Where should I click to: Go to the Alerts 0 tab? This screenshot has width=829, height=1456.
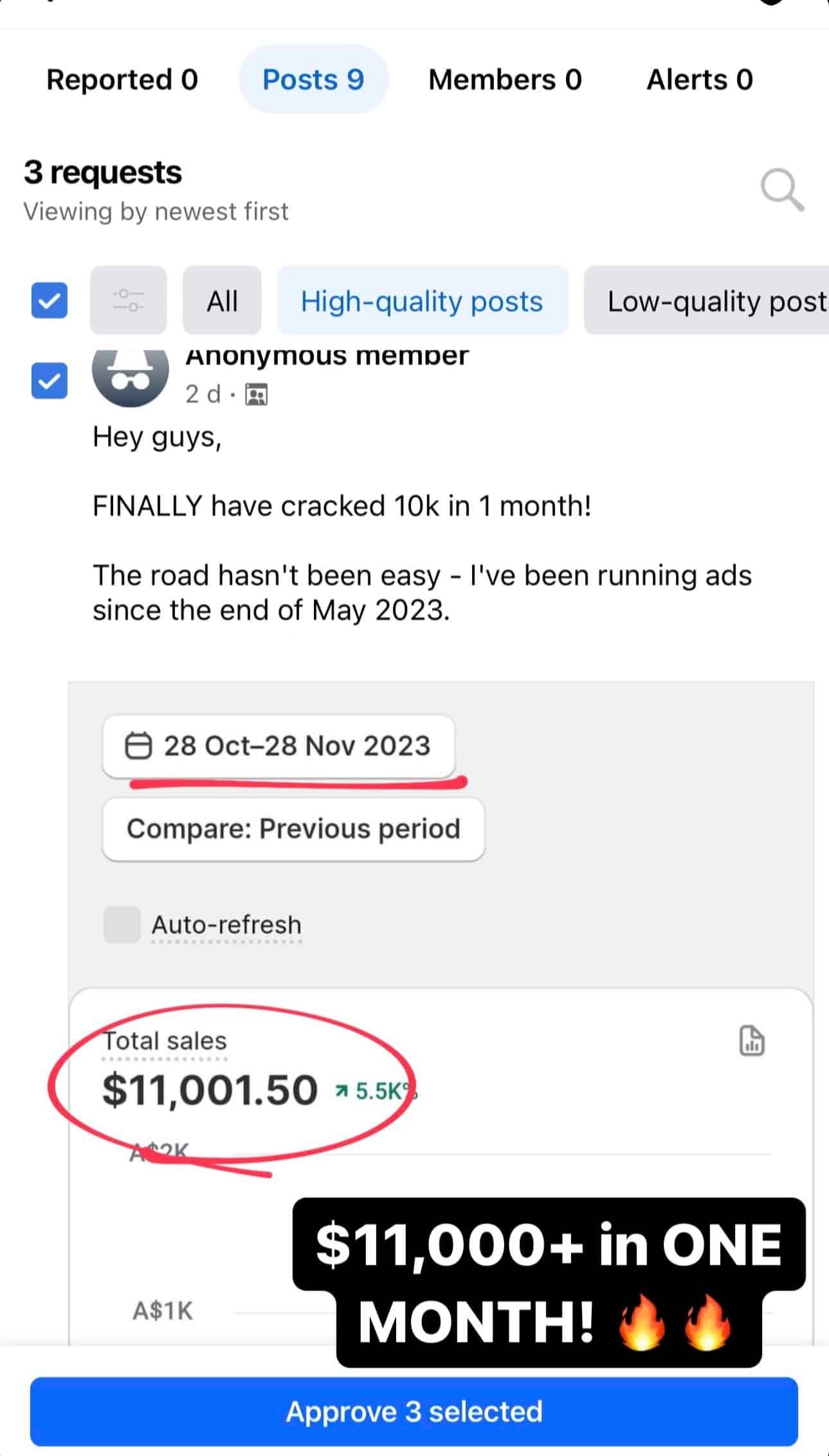pyautogui.click(x=699, y=80)
